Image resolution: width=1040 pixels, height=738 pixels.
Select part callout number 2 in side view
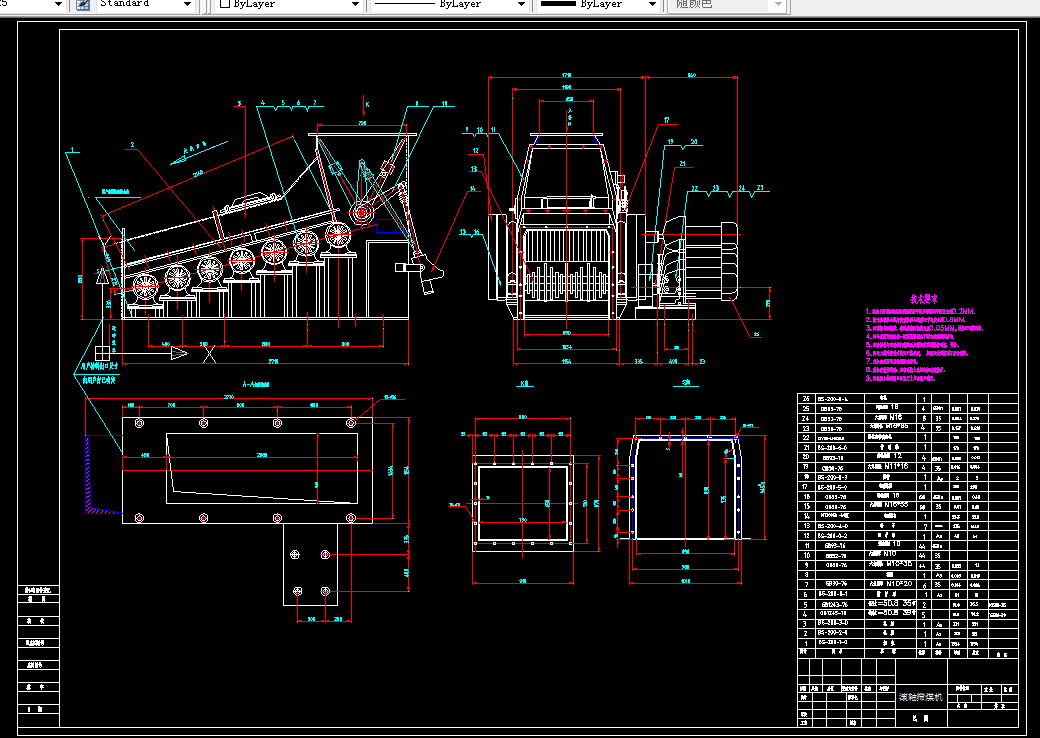(x=133, y=145)
